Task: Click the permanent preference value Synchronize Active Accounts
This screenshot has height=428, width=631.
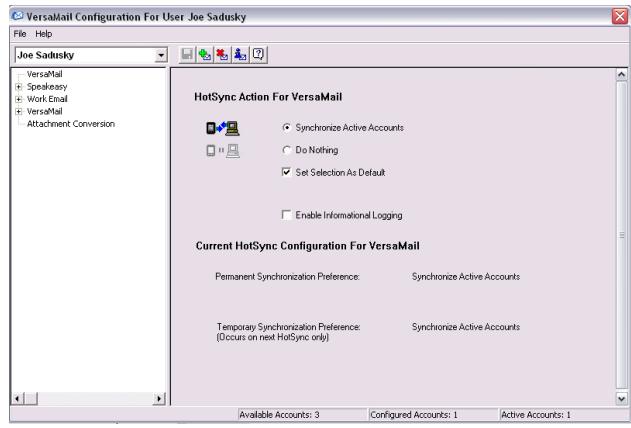Action: 466,277
